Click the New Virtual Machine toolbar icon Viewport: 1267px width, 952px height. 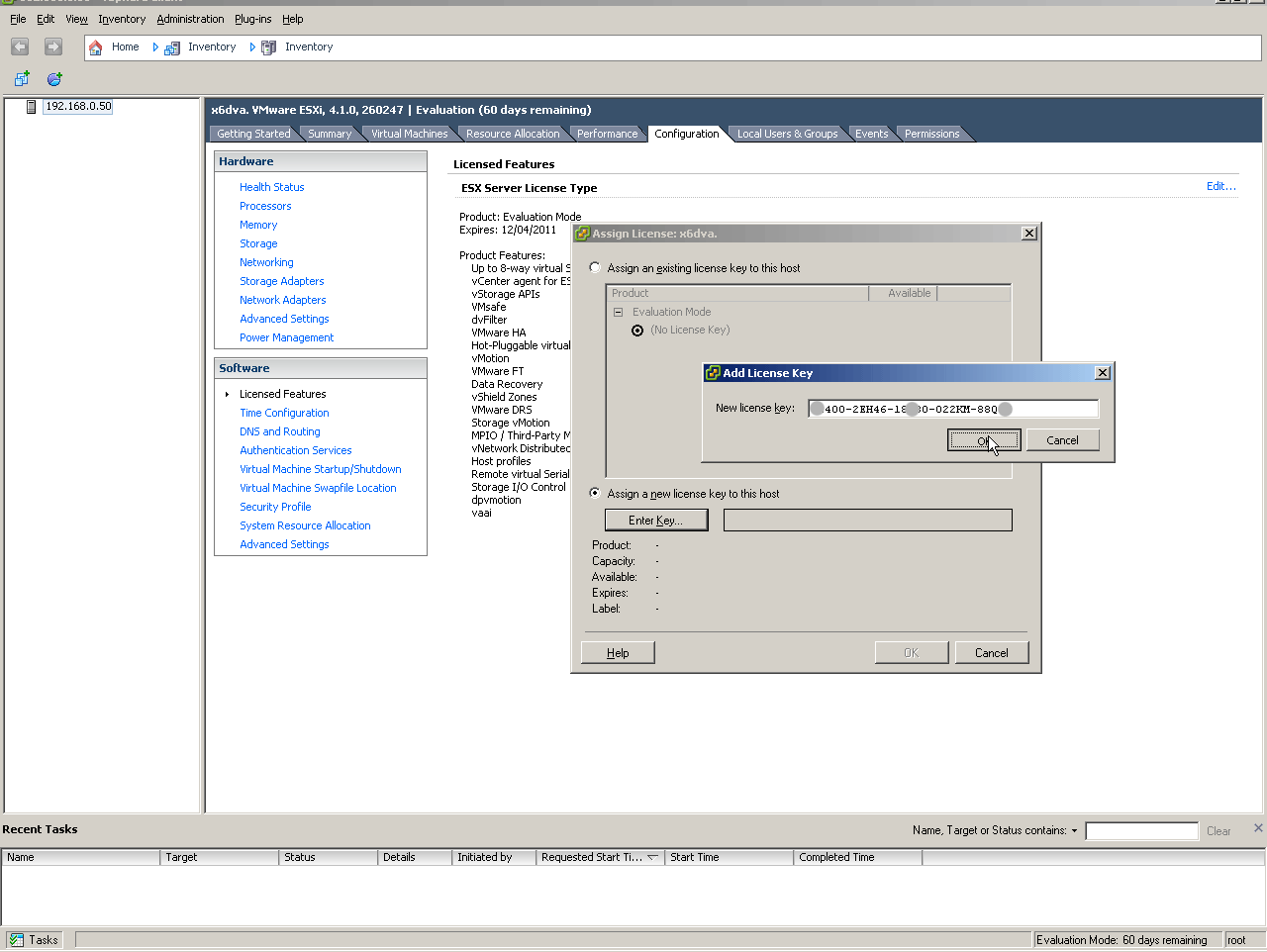click(x=22, y=78)
